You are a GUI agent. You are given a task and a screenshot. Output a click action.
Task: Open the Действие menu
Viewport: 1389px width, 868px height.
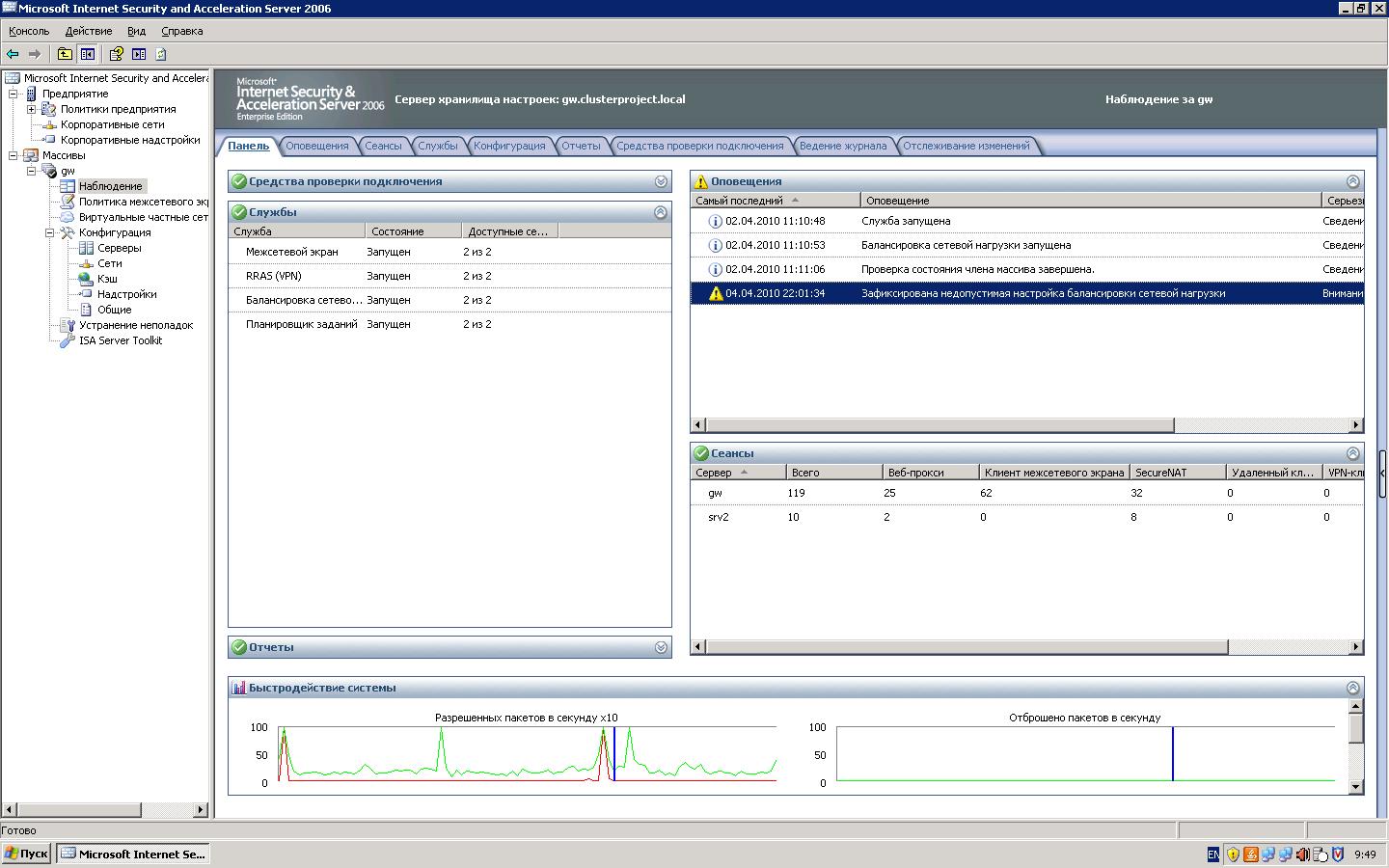point(88,31)
